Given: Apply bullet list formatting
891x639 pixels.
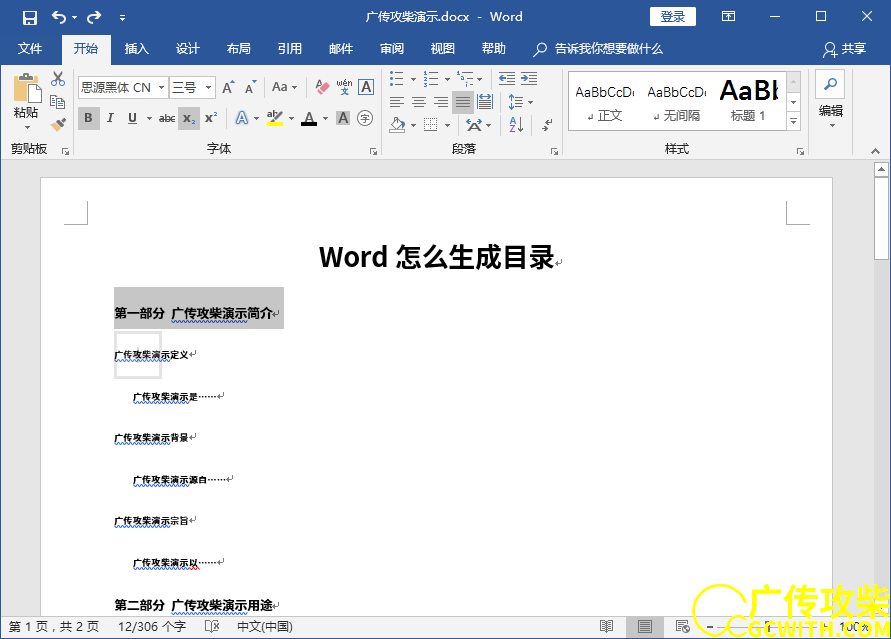Looking at the screenshot, I should (x=397, y=78).
